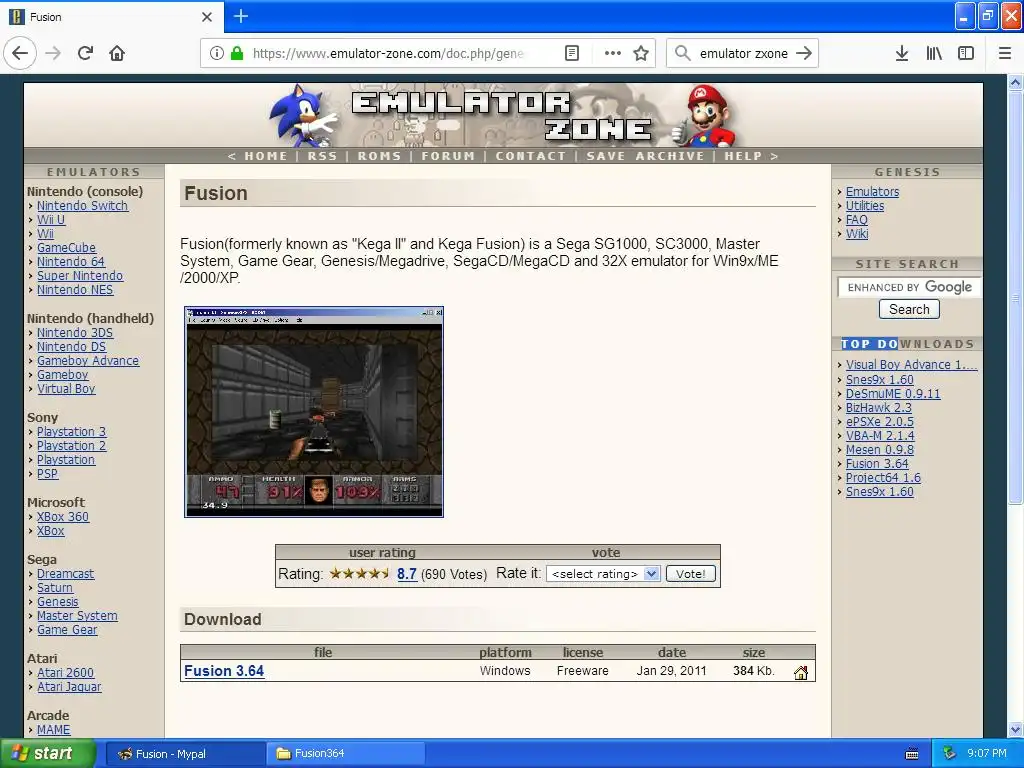This screenshot has height=768, width=1024.
Task: Open the GameCube emulators link
Action: [x=66, y=248]
